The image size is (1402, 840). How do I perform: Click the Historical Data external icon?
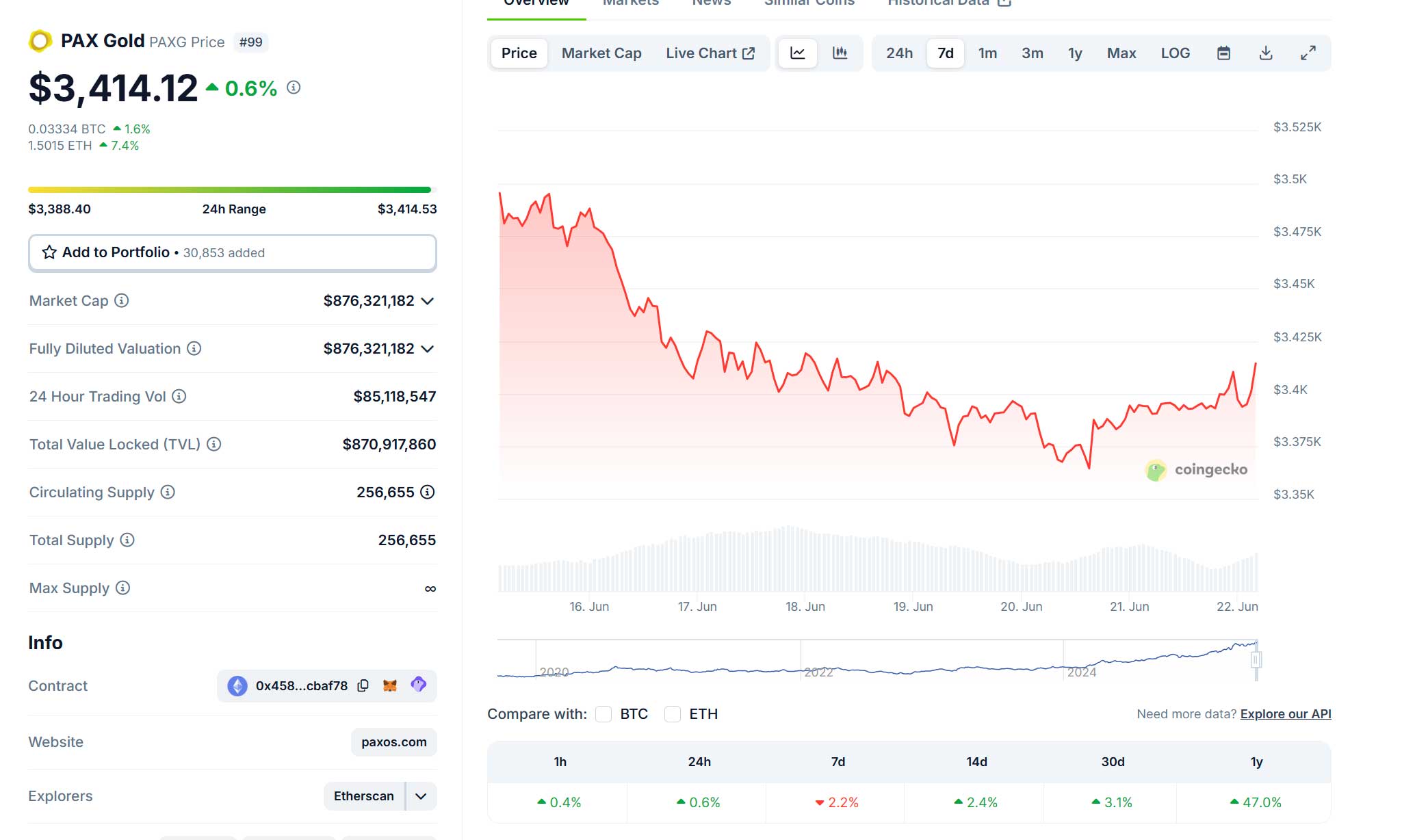pyautogui.click(x=1004, y=3)
